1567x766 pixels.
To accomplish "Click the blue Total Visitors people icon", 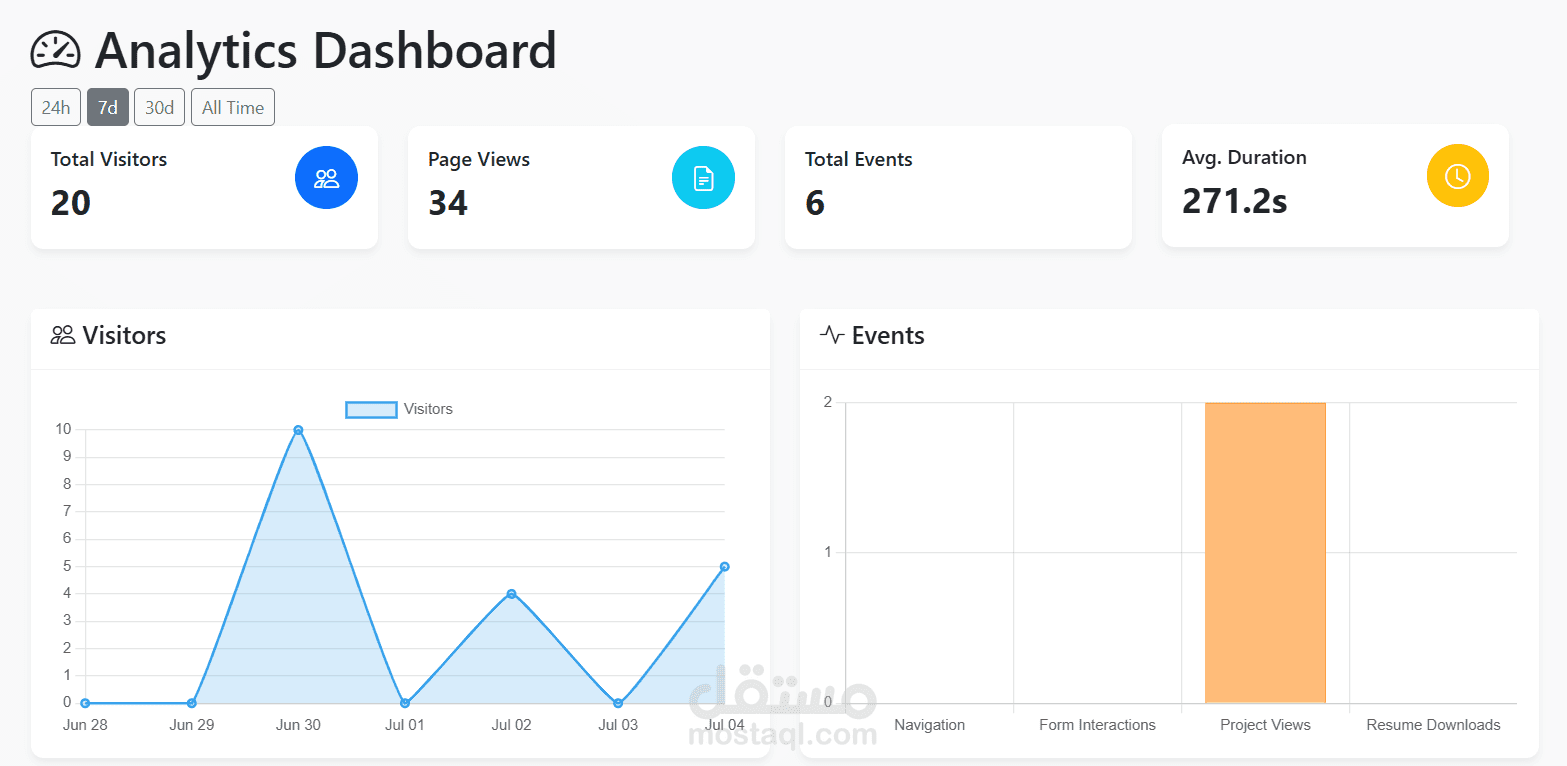I will coord(326,178).
